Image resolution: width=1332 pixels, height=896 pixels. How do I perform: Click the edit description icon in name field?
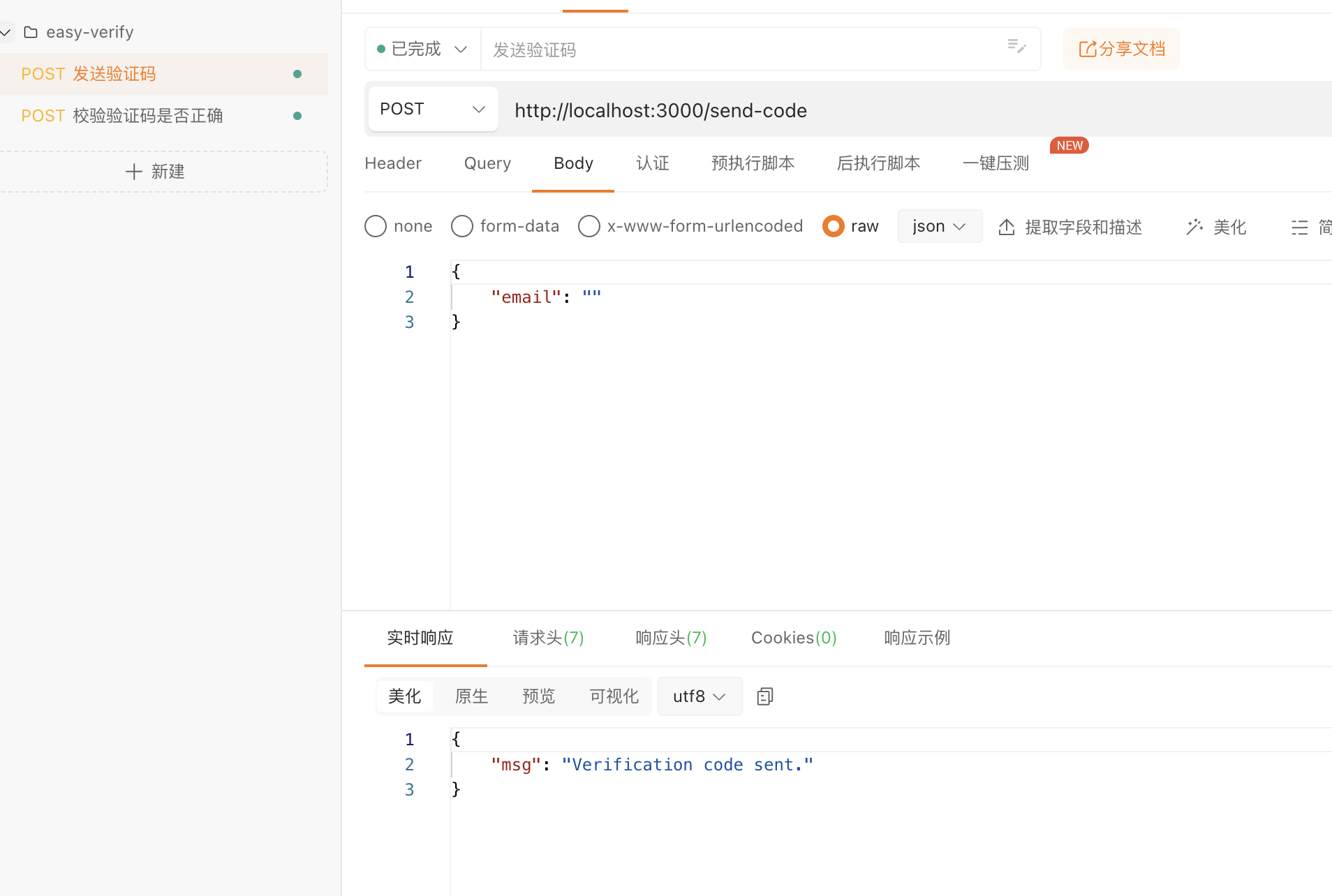(1016, 47)
